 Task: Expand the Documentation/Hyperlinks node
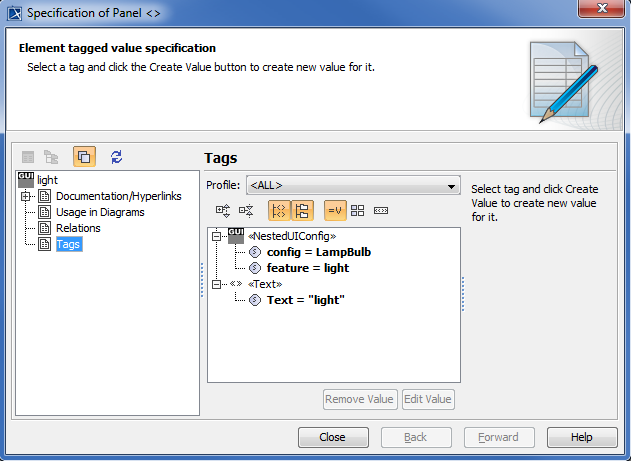[x=26, y=196]
